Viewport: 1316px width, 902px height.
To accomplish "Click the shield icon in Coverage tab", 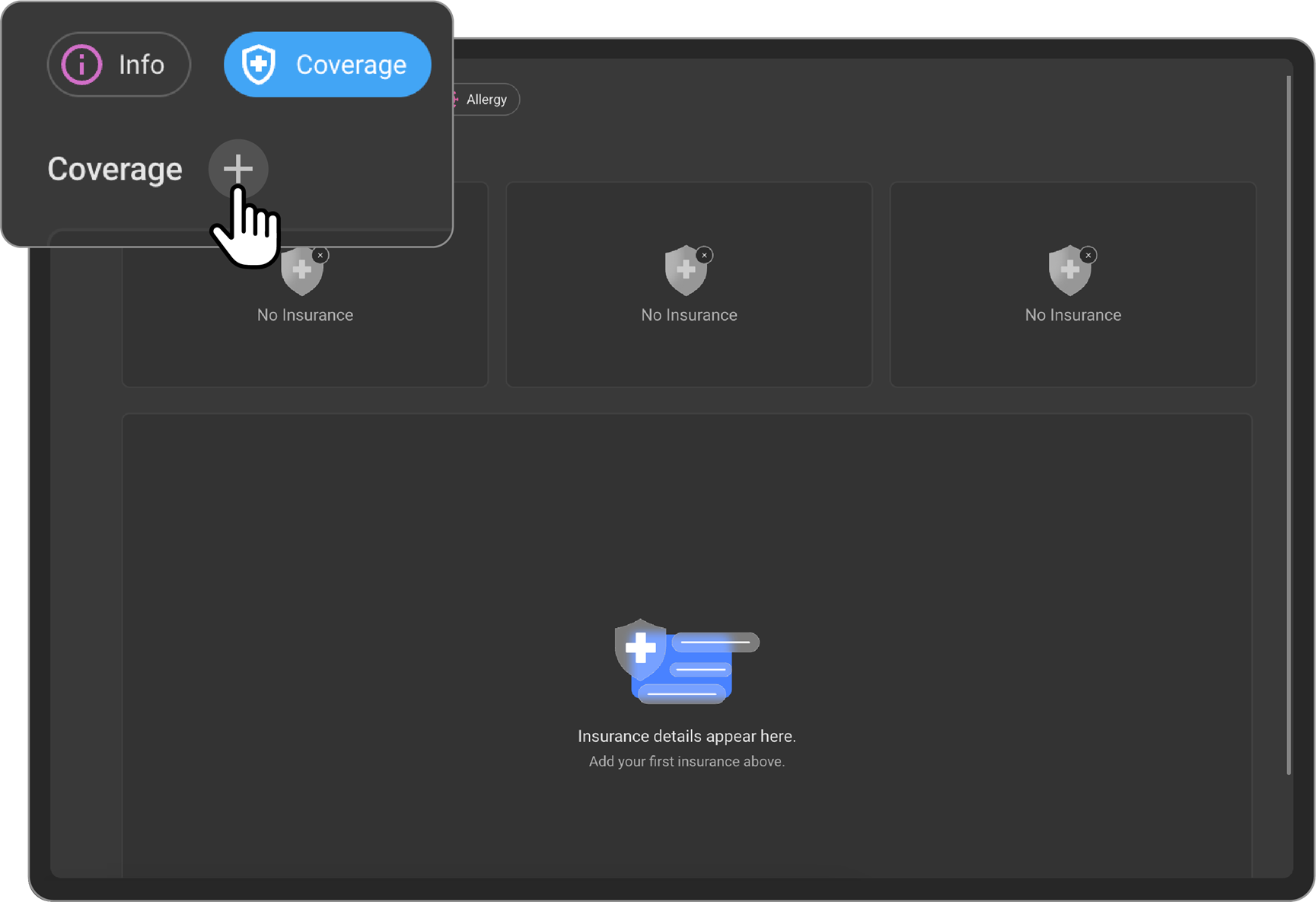I will [259, 65].
